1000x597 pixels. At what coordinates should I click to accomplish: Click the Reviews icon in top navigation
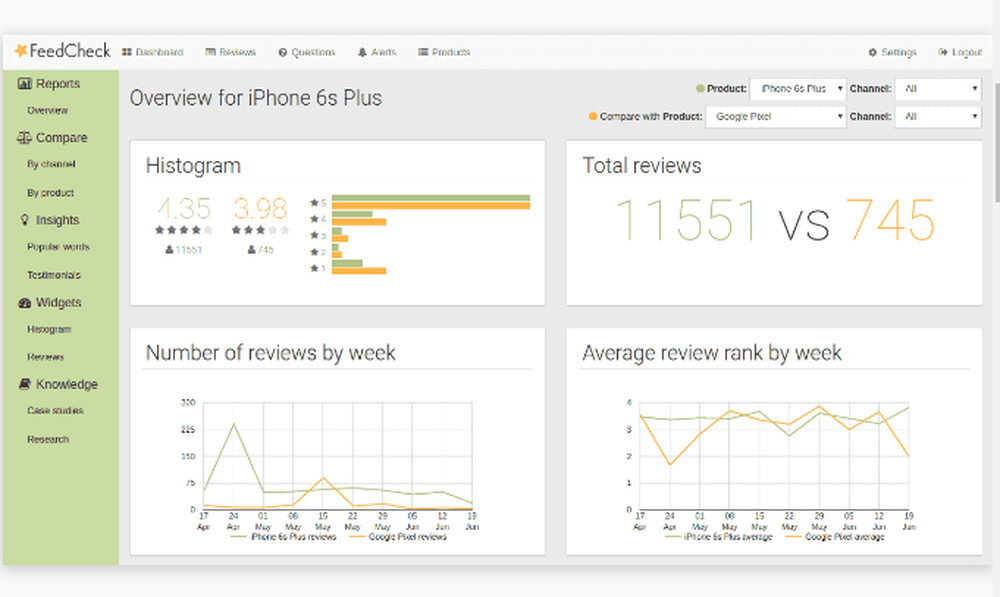tap(210, 52)
